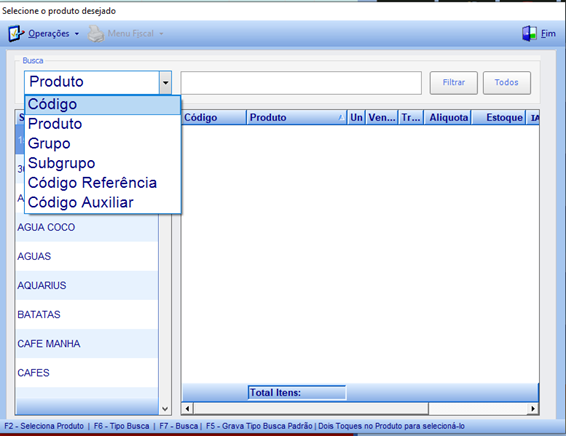Screen dimensions: 566x436
Task: Open the Operações menu icon
Action: (x=16, y=34)
